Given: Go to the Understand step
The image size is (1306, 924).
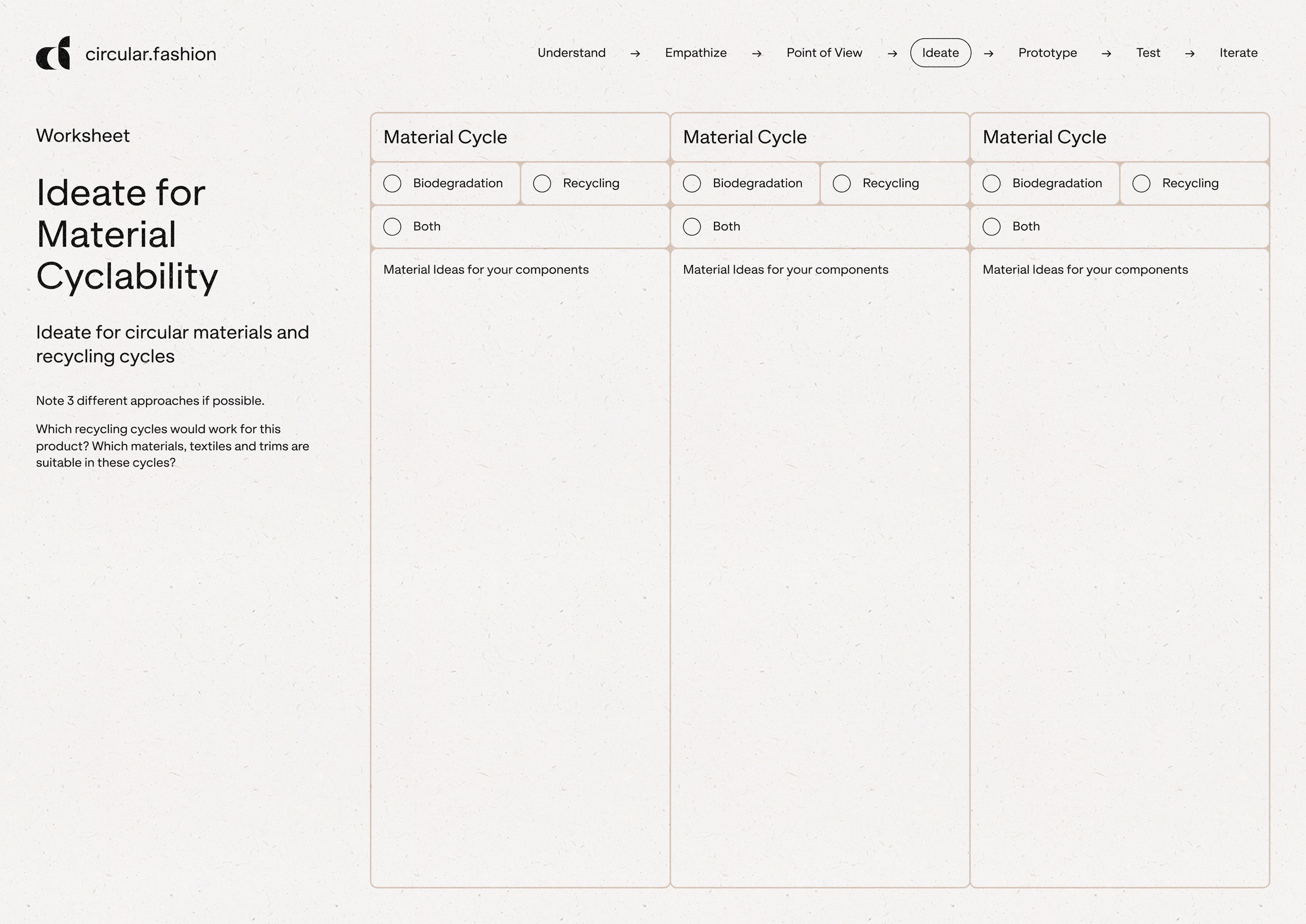Looking at the screenshot, I should (571, 53).
